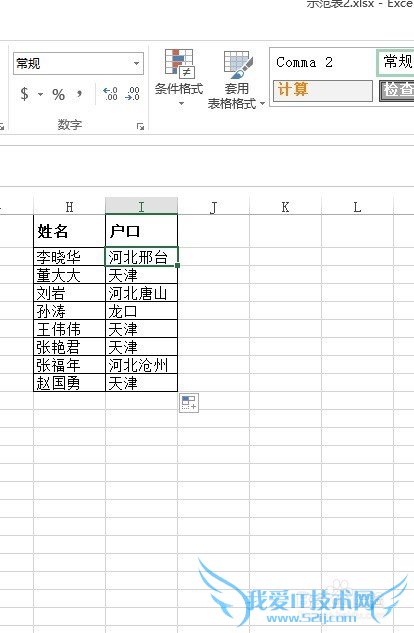This screenshot has height=633, width=414.
Task: Select cell containing 孙涛
Action: (x=69, y=311)
